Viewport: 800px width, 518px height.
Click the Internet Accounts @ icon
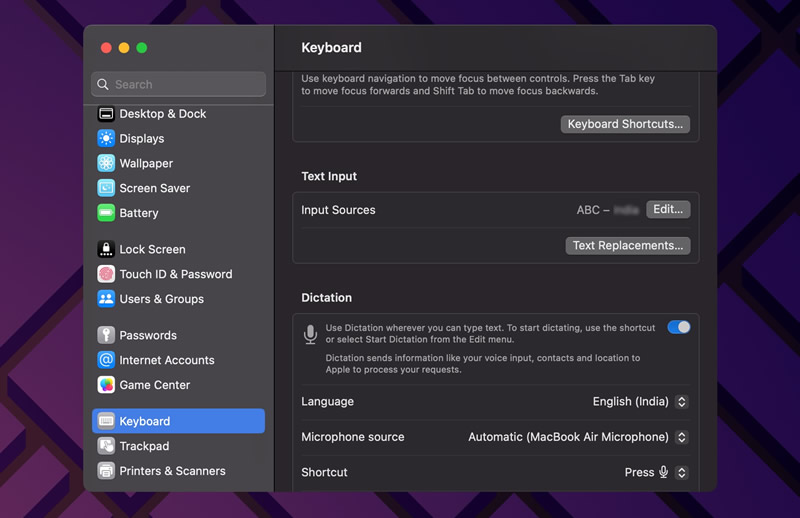click(x=106, y=360)
